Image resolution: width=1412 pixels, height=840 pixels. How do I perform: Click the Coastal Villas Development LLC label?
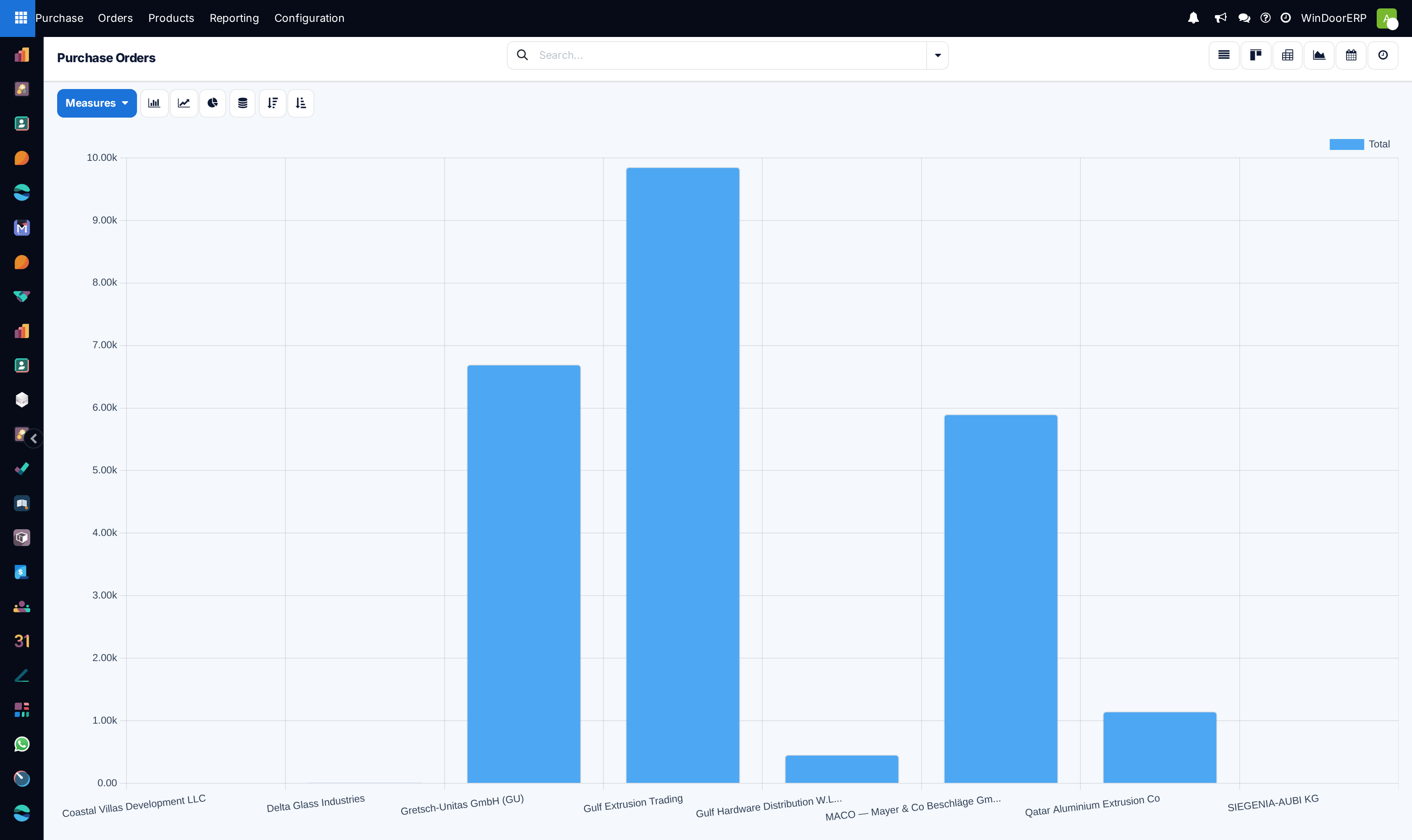click(x=134, y=806)
